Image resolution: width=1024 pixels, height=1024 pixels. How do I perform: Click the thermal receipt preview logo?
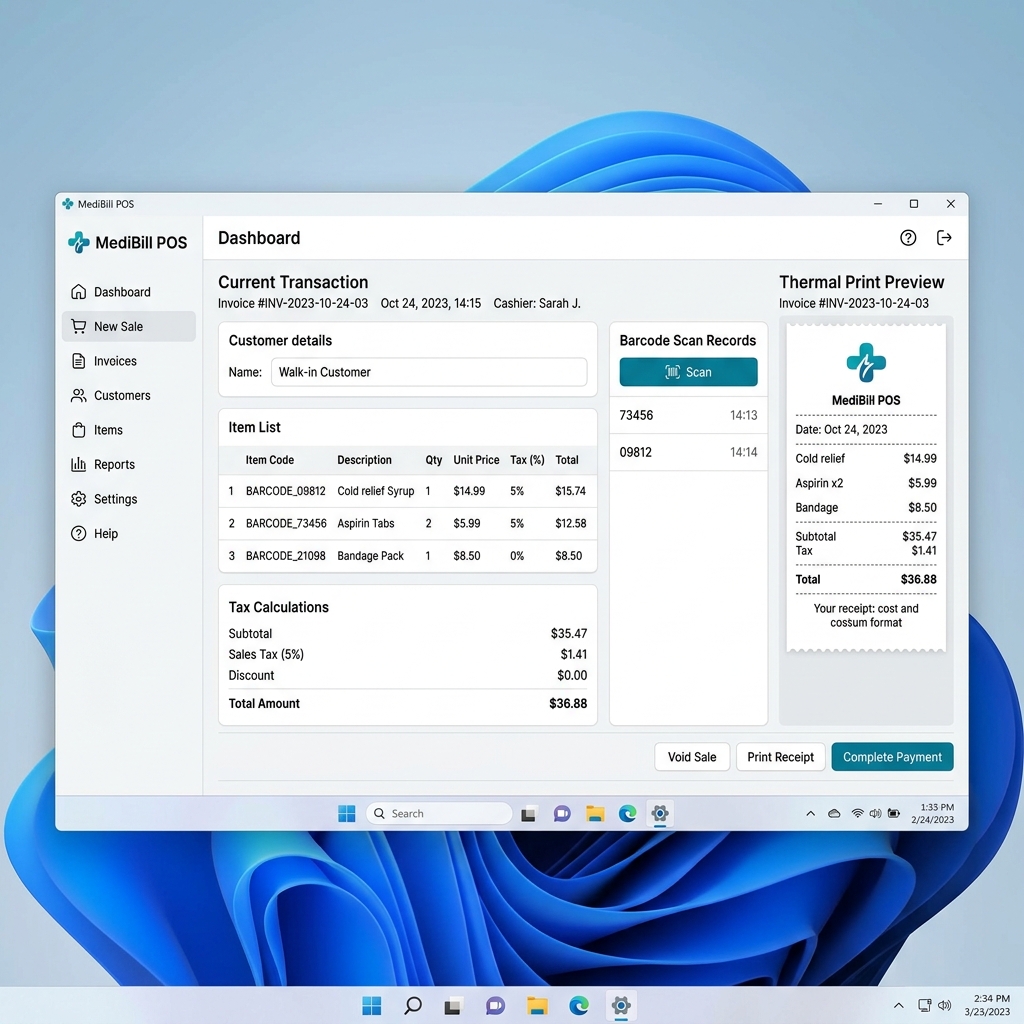(866, 362)
